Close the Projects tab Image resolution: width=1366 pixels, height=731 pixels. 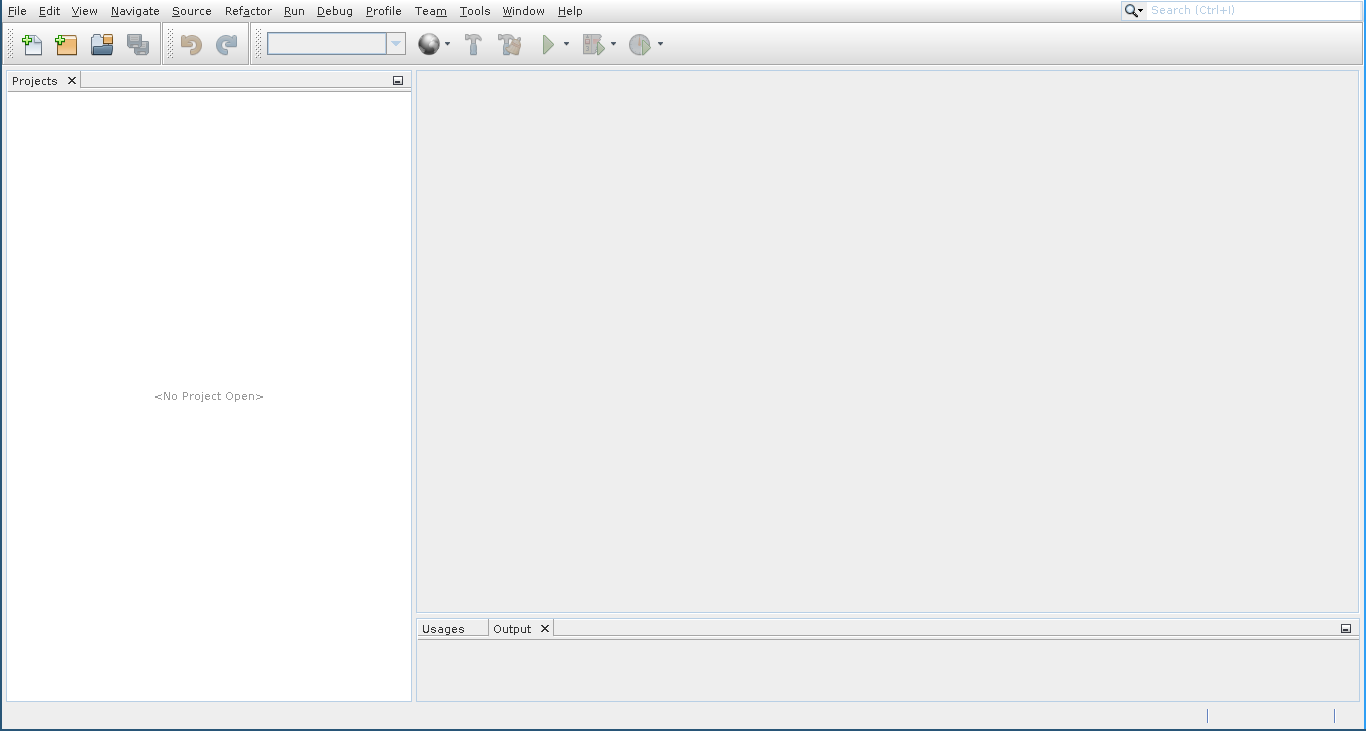pos(72,81)
